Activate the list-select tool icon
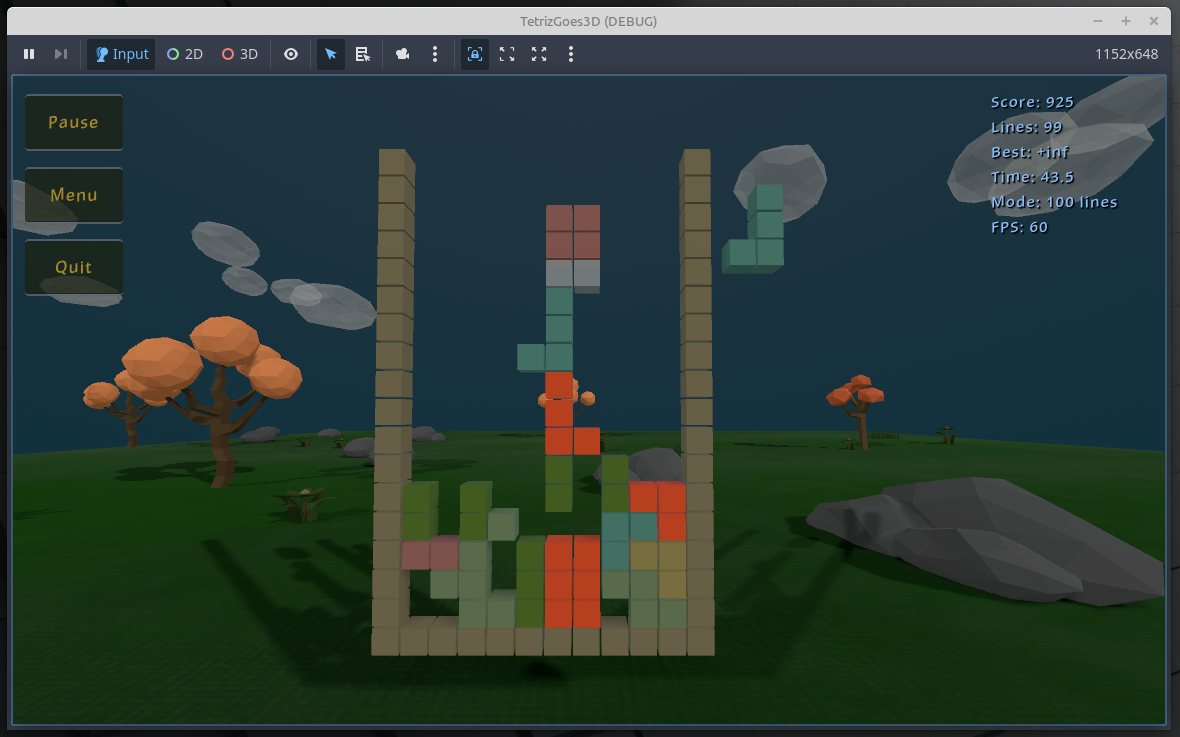The width and height of the screenshot is (1180, 737). point(363,54)
